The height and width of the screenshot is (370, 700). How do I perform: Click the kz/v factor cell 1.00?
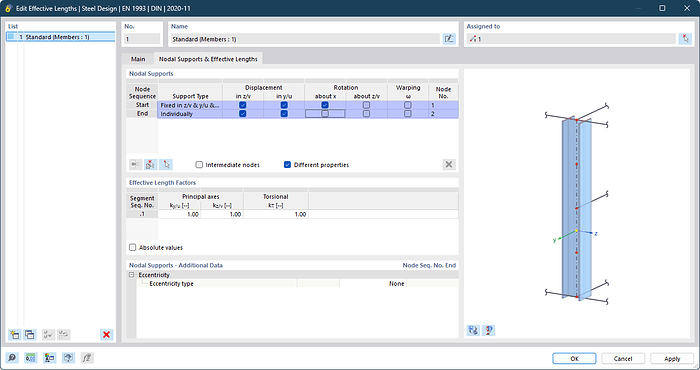pyautogui.click(x=222, y=214)
